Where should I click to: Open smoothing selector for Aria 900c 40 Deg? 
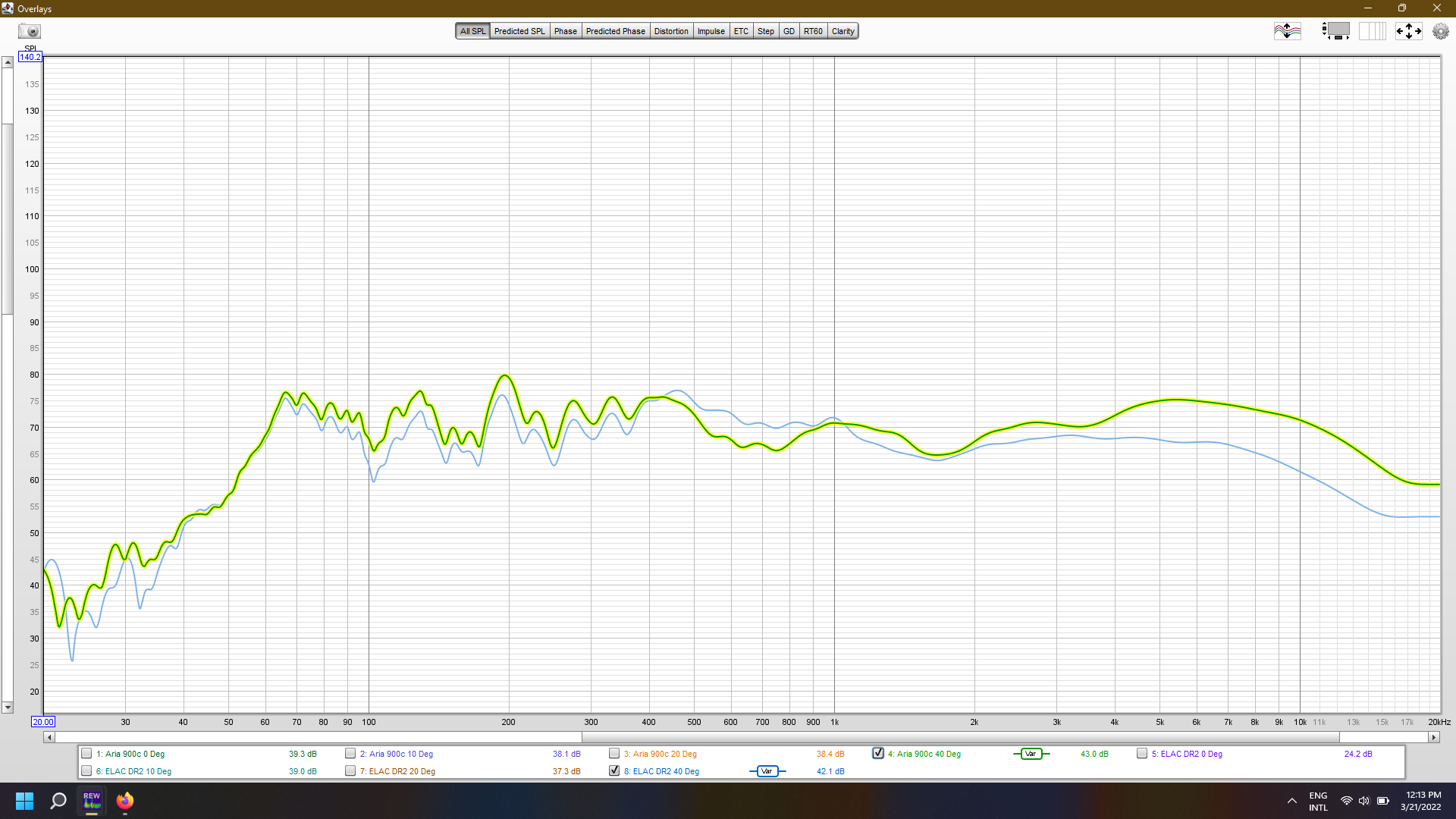click(x=1031, y=754)
